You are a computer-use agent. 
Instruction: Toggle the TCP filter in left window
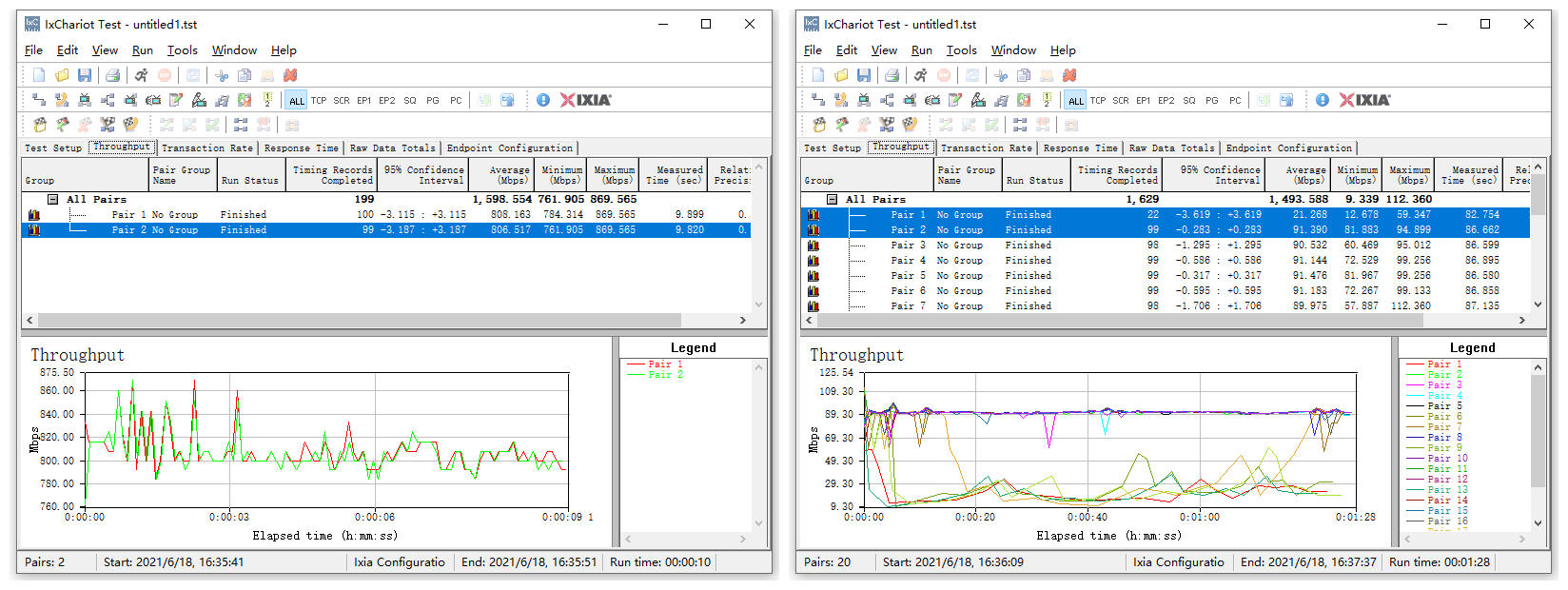319,100
